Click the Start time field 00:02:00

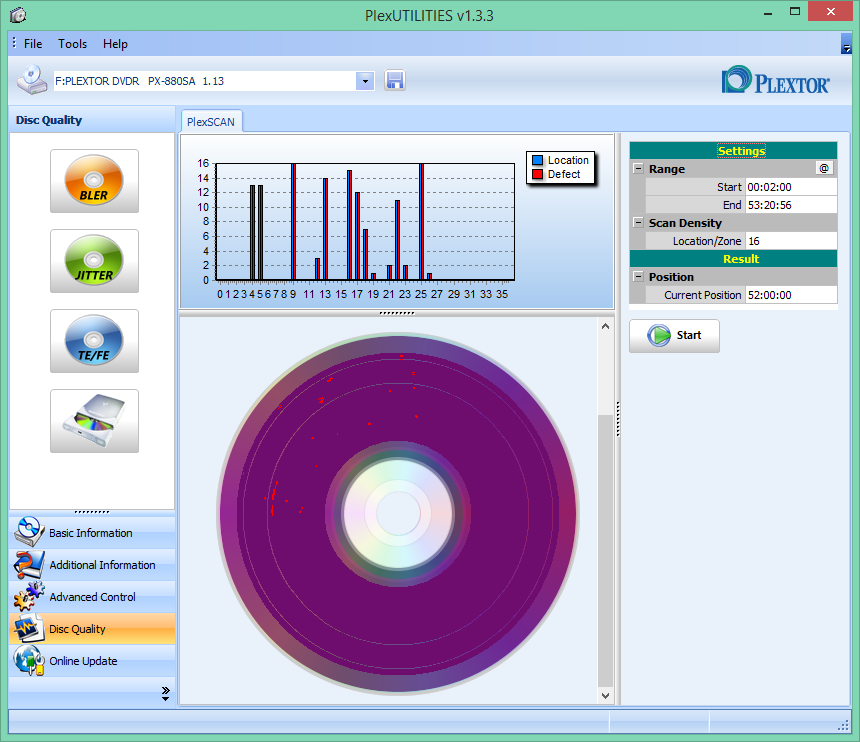[x=791, y=187]
